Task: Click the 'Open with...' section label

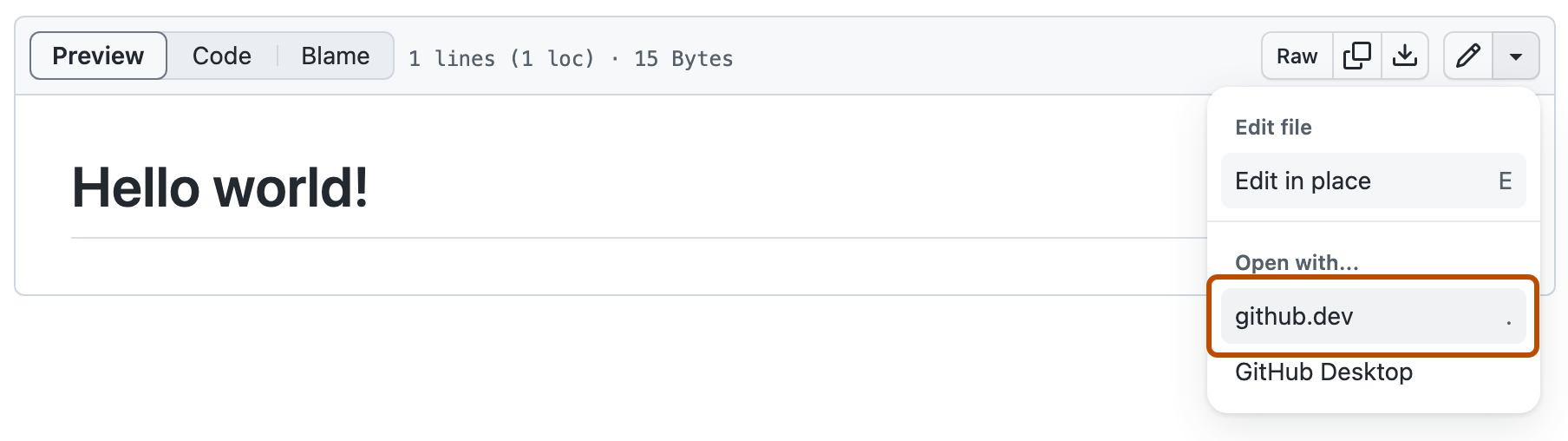Action: [x=1297, y=262]
